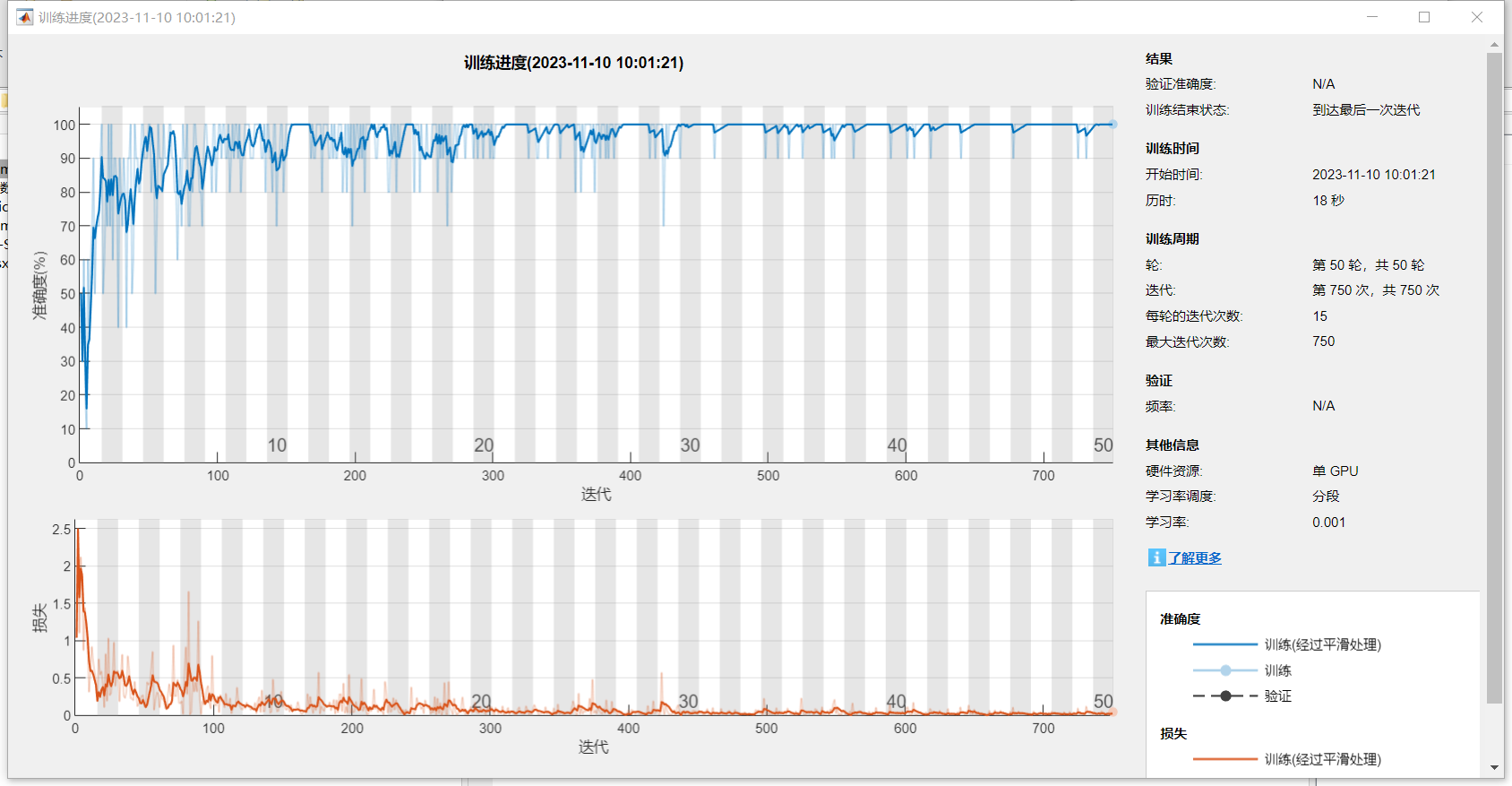Click the 训练周期 heading
1512x786 pixels.
click(1173, 238)
